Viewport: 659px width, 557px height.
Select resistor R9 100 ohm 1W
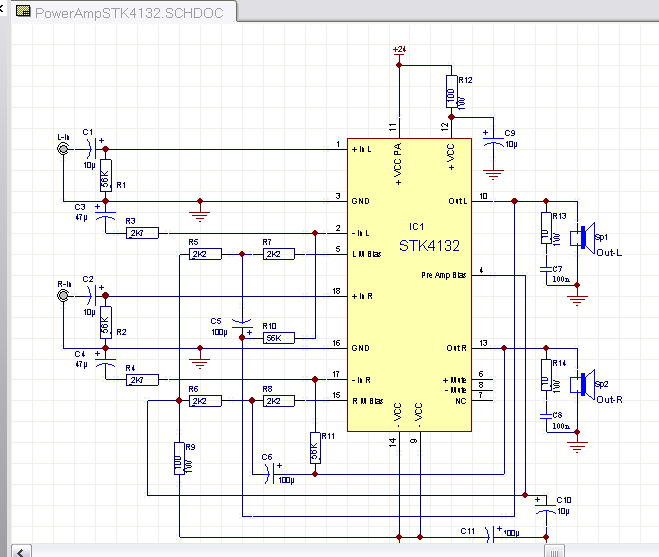(179, 458)
